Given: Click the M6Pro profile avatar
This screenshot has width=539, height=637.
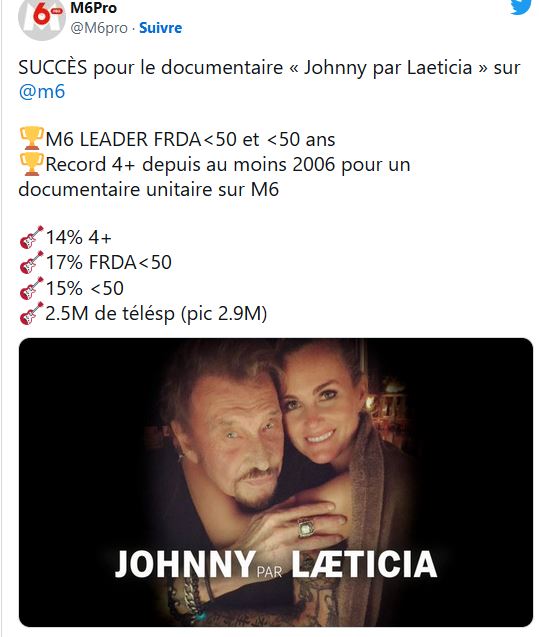Looking at the screenshot, I should [x=42, y=18].
